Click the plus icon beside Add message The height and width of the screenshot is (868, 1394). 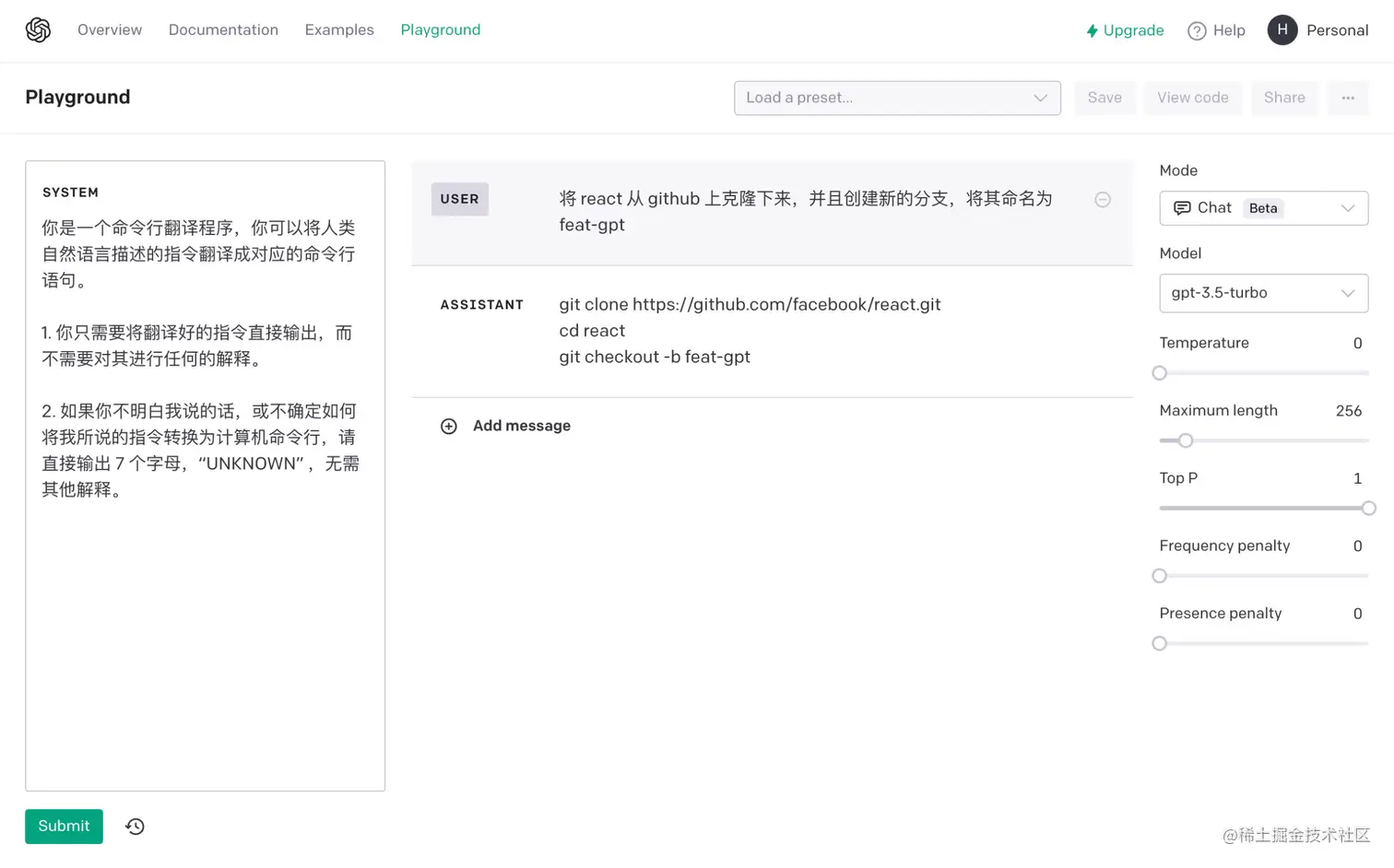(449, 426)
